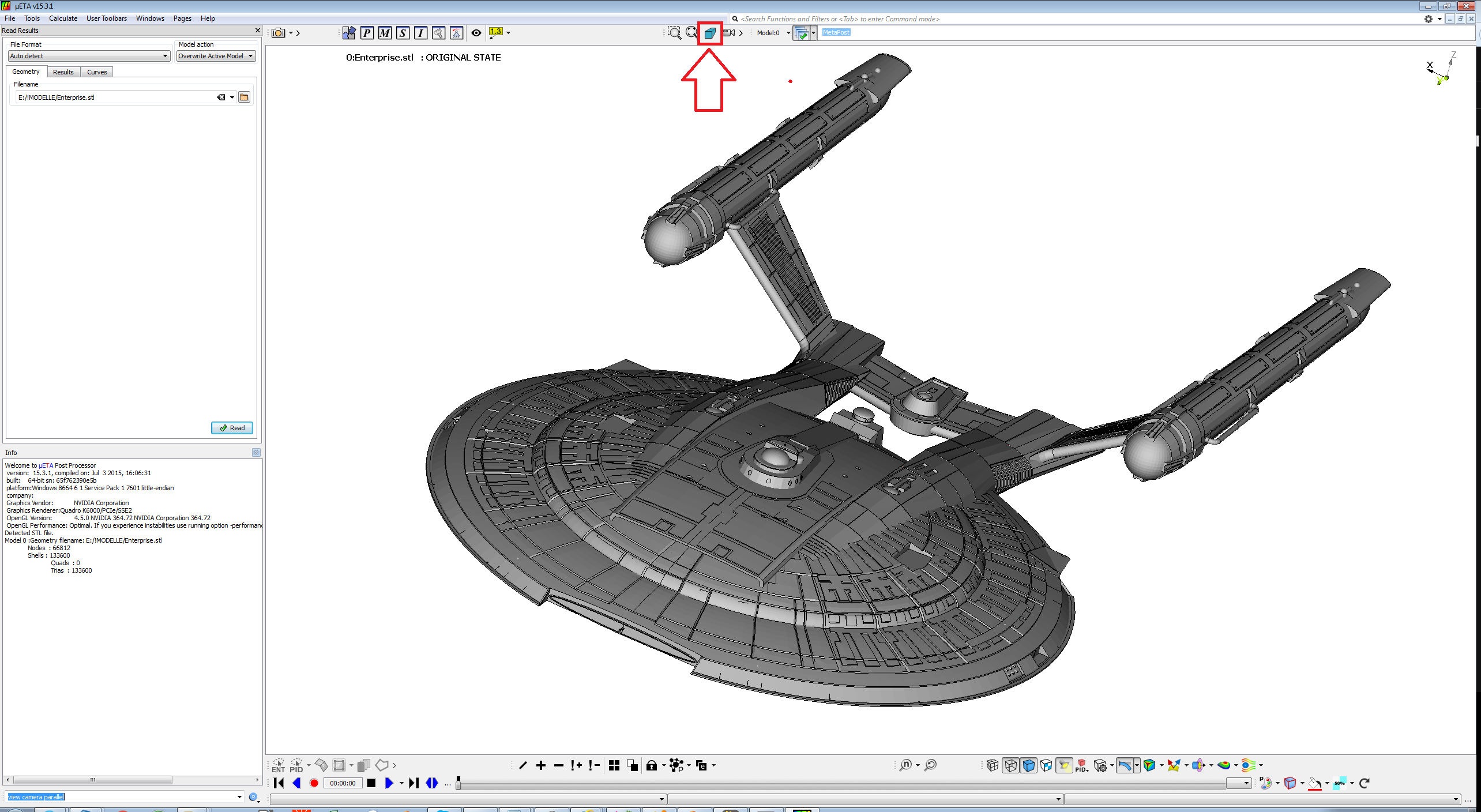Viewport: 1481px width, 812px height.
Task: Click the blue play forward button
Action: (389, 783)
